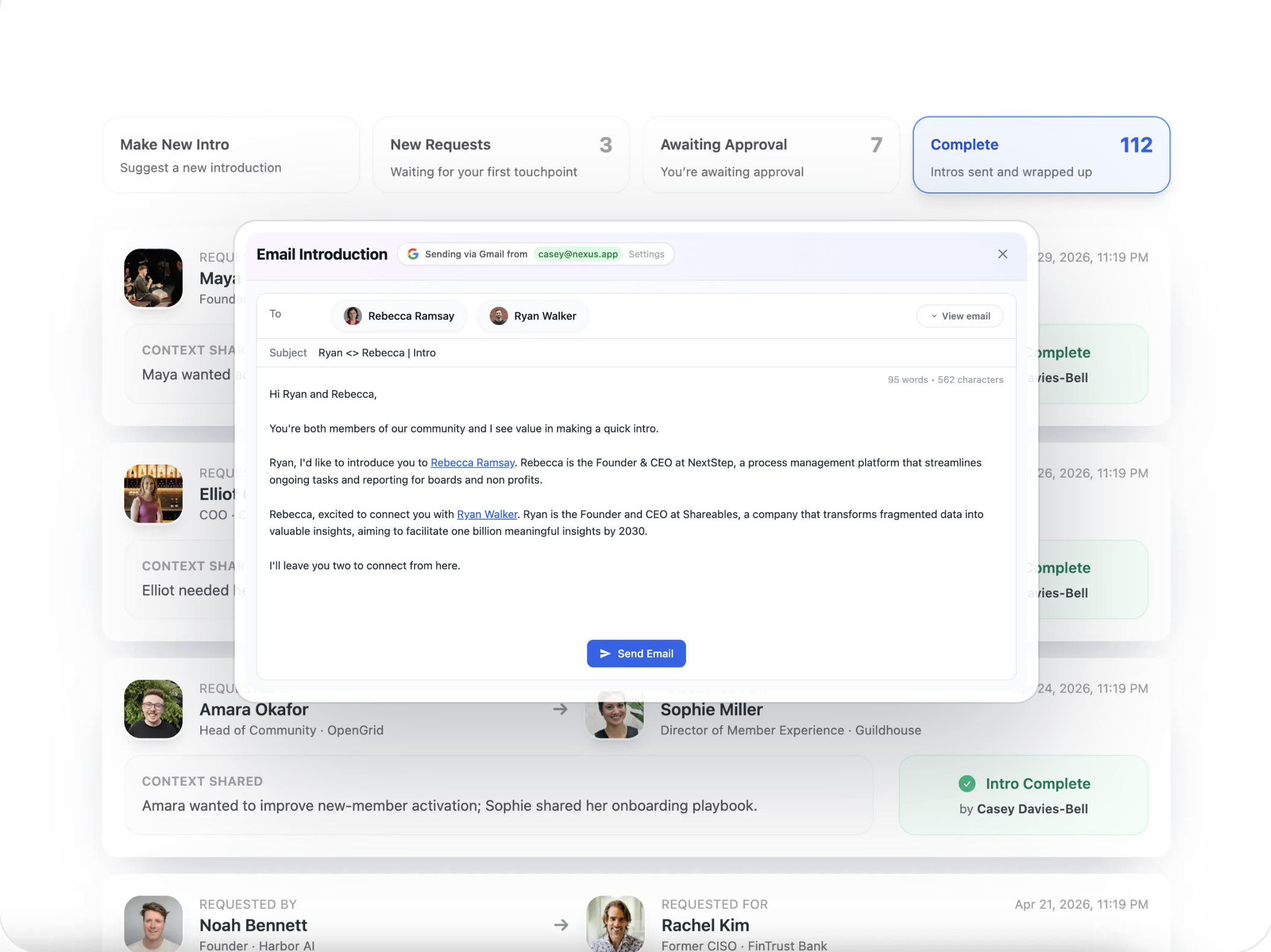Click Ryan Walker's avatar in To field
The image size is (1271, 952).
[499, 316]
